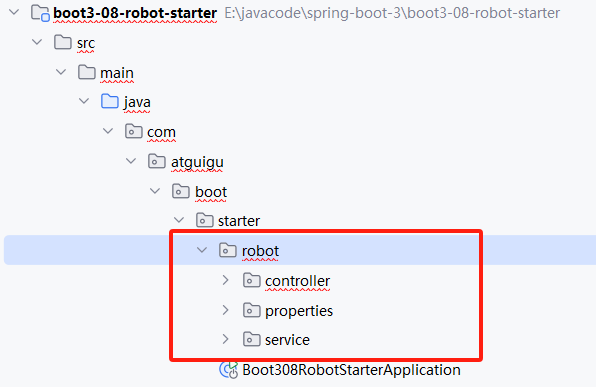596x387 pixels.
Task: Click the src folder icon
Action: click(x=63, y=42)
